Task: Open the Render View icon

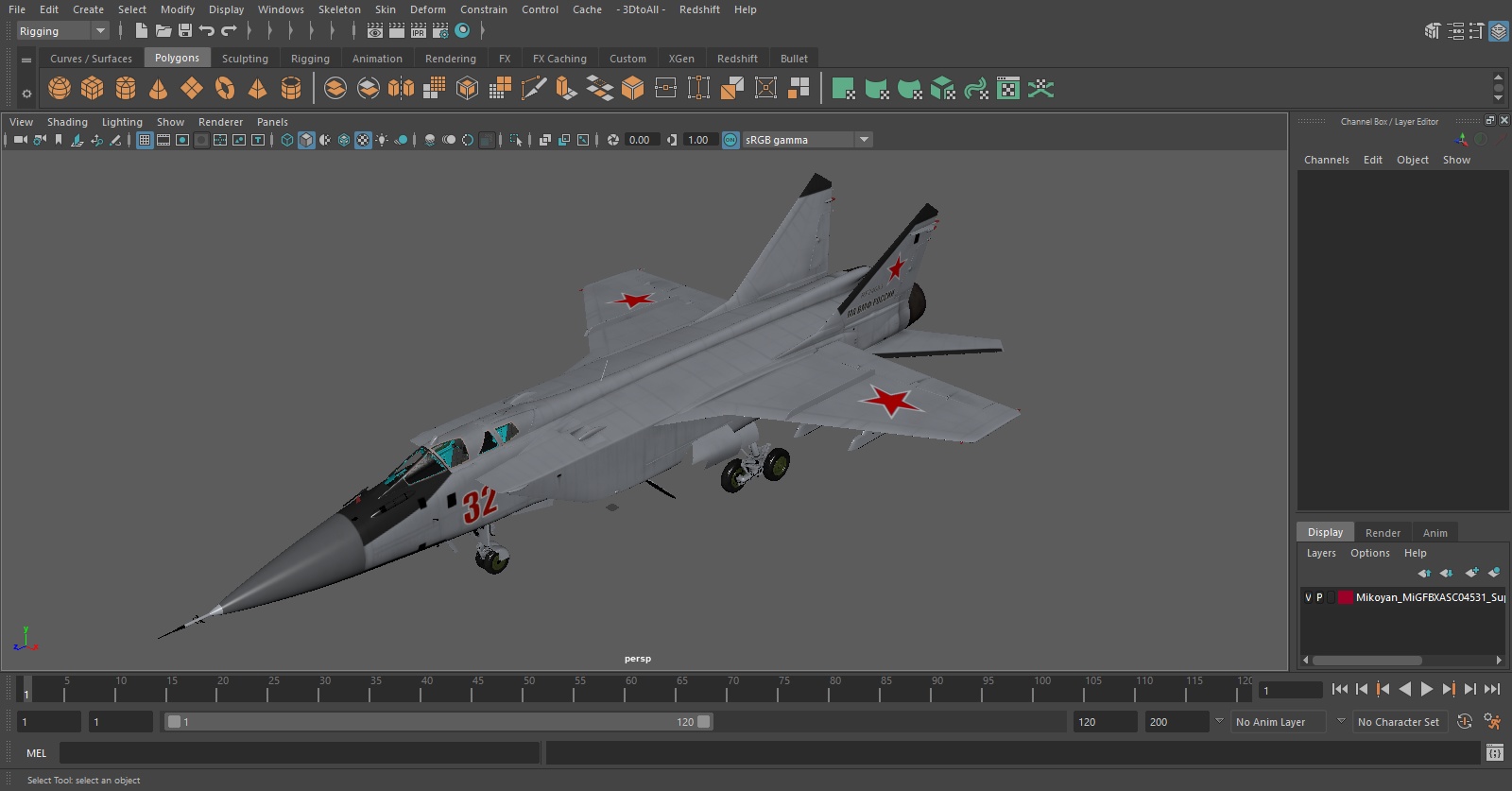Action: (375, 31)
